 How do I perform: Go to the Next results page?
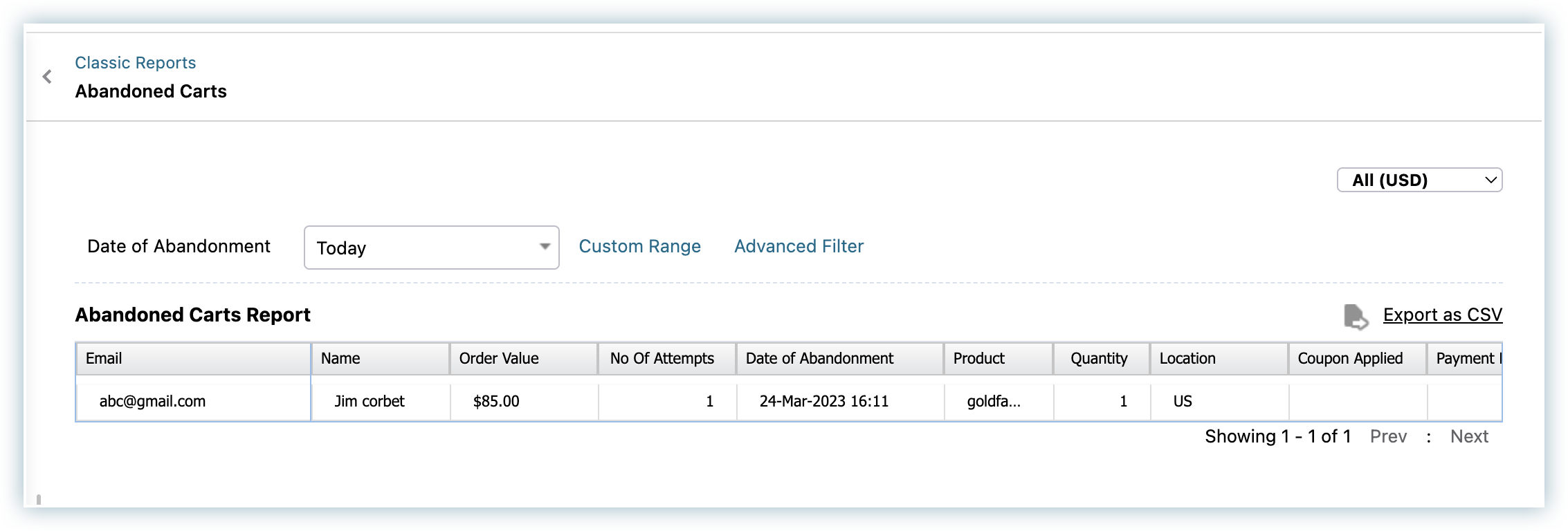point(1469,437)
